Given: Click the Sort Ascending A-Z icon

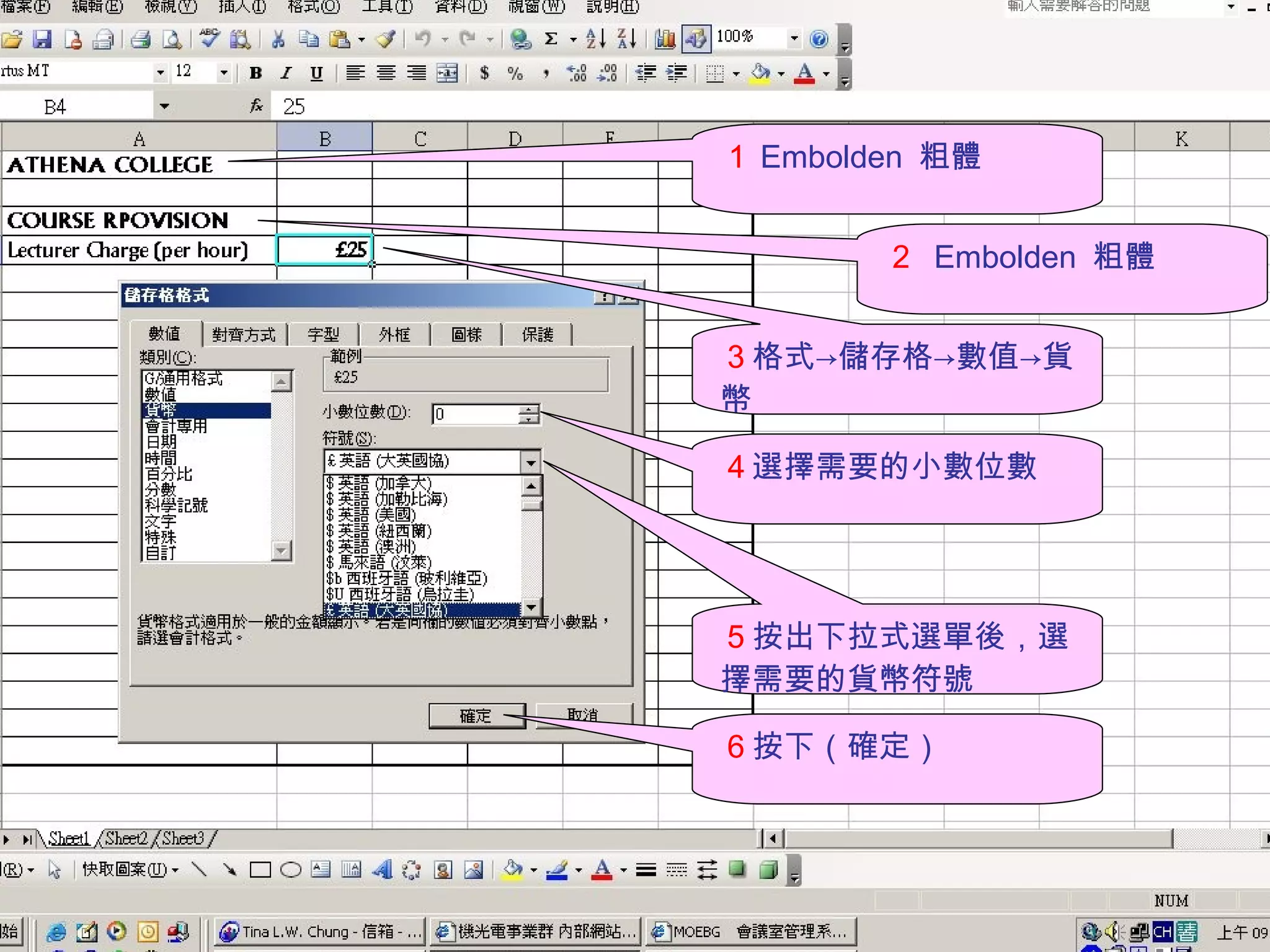Looking at the screenshot, I should tap(595, 40).
